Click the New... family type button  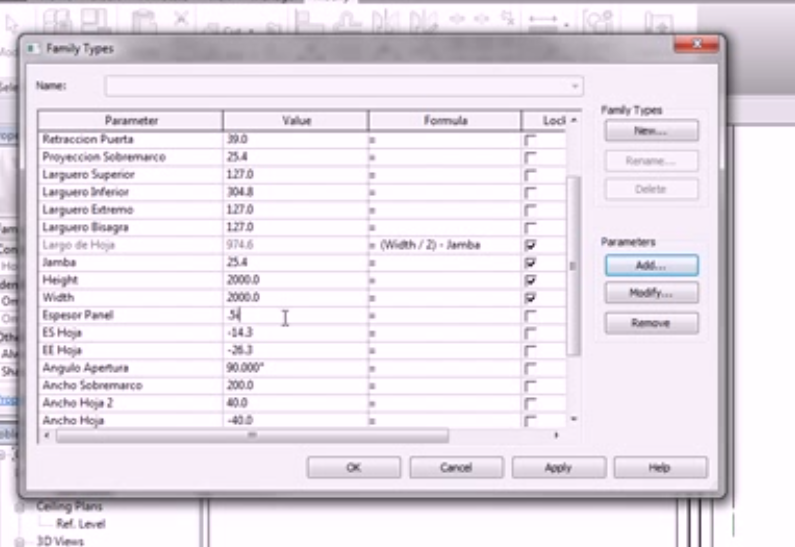652,131
